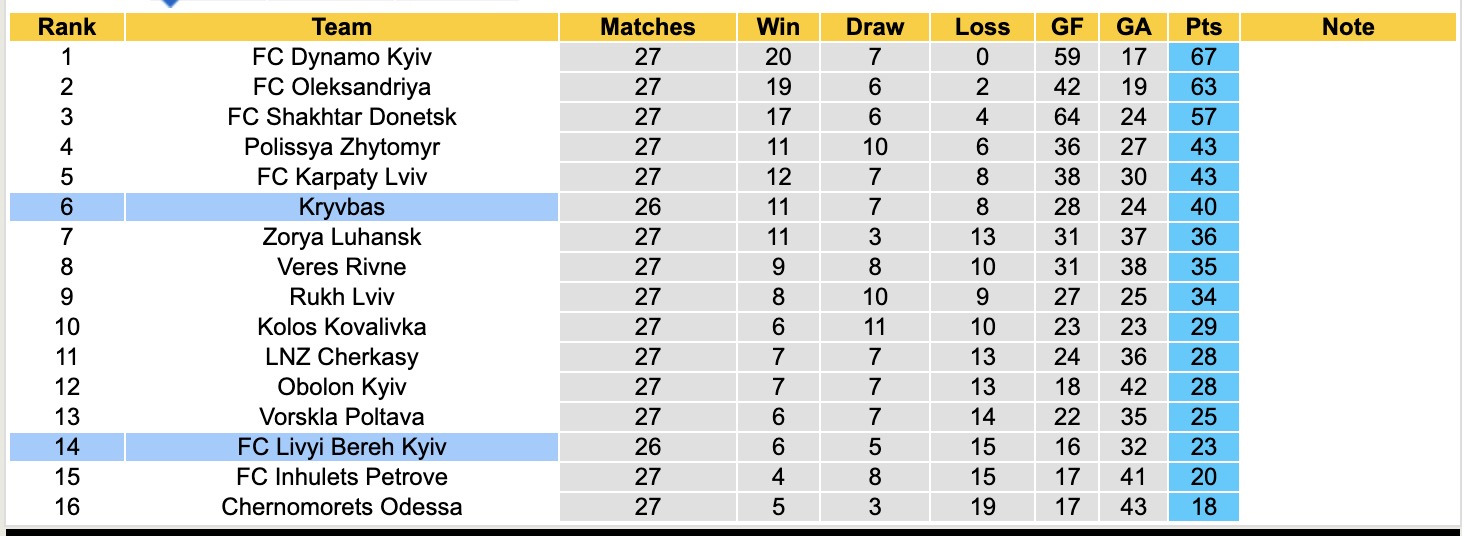Select the highlighted Kryvbas team row
The height and width of the screenshot is (536, 1462).
click(x=342, y=207)
